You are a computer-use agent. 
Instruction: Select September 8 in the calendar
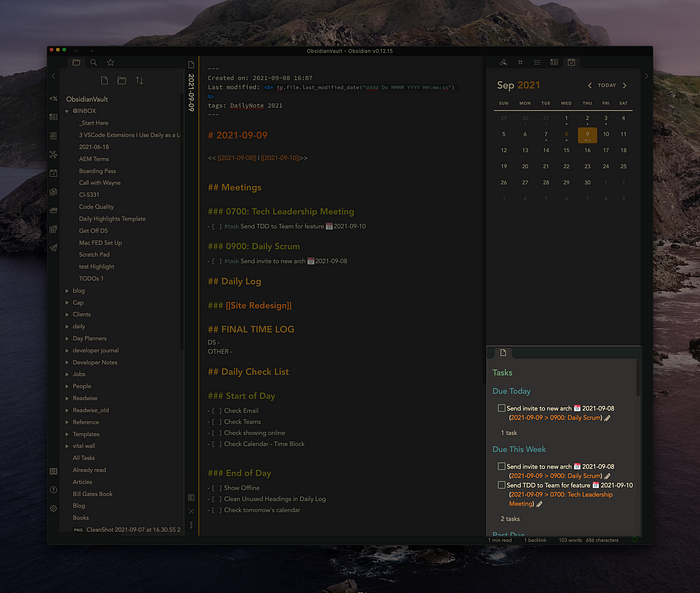point(566,134)
